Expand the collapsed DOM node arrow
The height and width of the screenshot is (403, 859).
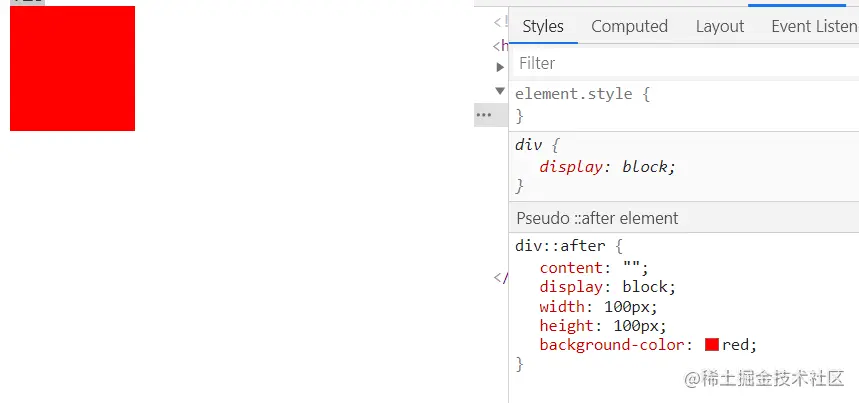coord(500,67)
